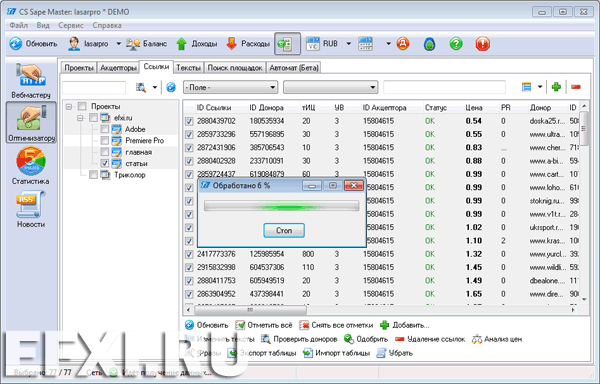Click Удаление ссылок action
Image resolution: width=600 pixels, height=384 pixels.
tap(430, 339)
